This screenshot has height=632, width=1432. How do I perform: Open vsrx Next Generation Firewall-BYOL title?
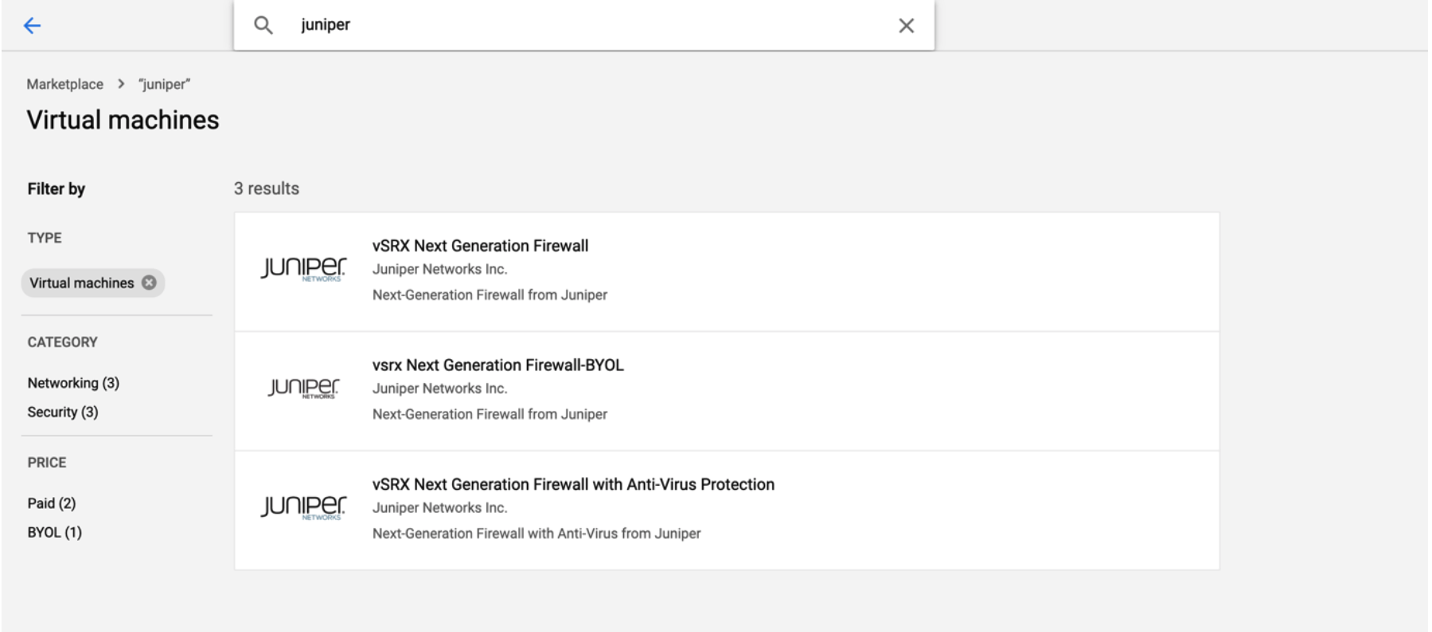(x=498, y=365)
